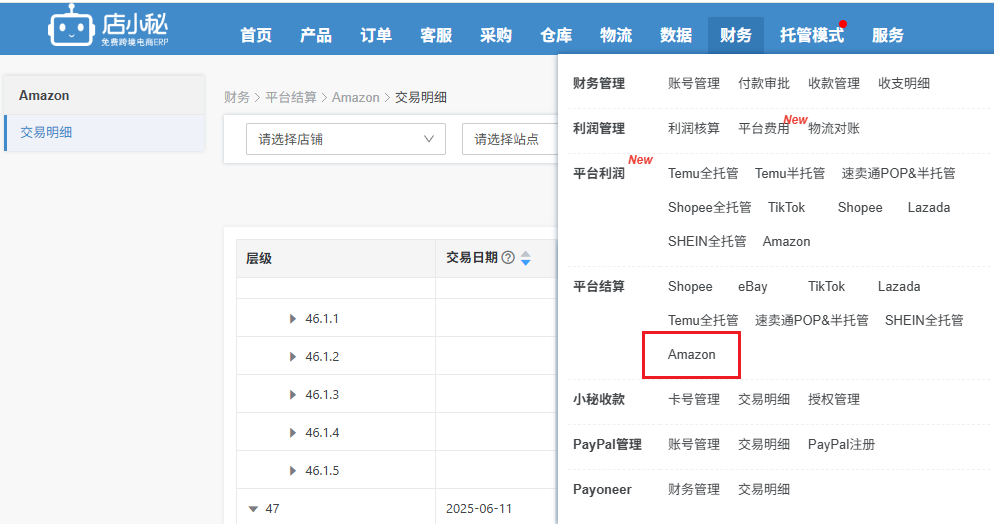Open 收支明细 under 财务管理
This screenshot has height=524, width=994.
tap(904, 84)
